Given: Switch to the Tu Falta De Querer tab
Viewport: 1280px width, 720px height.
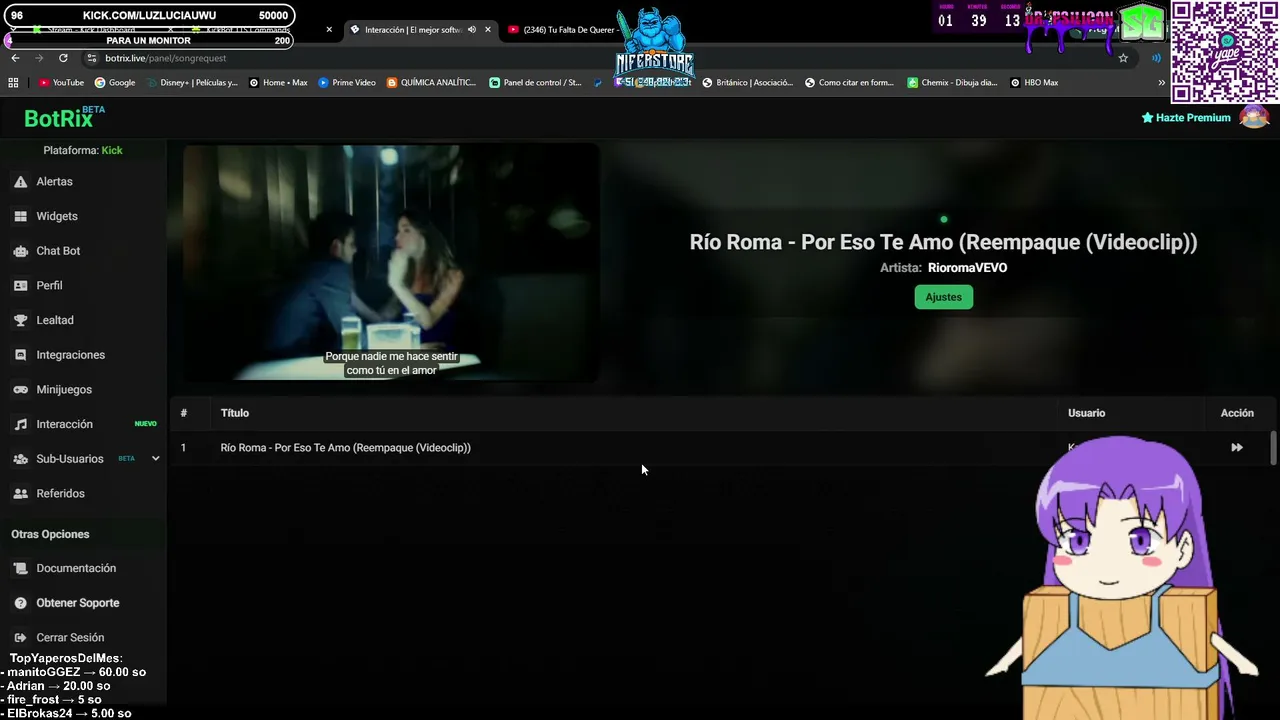Looking at the screenshot, I should (568, 30).
